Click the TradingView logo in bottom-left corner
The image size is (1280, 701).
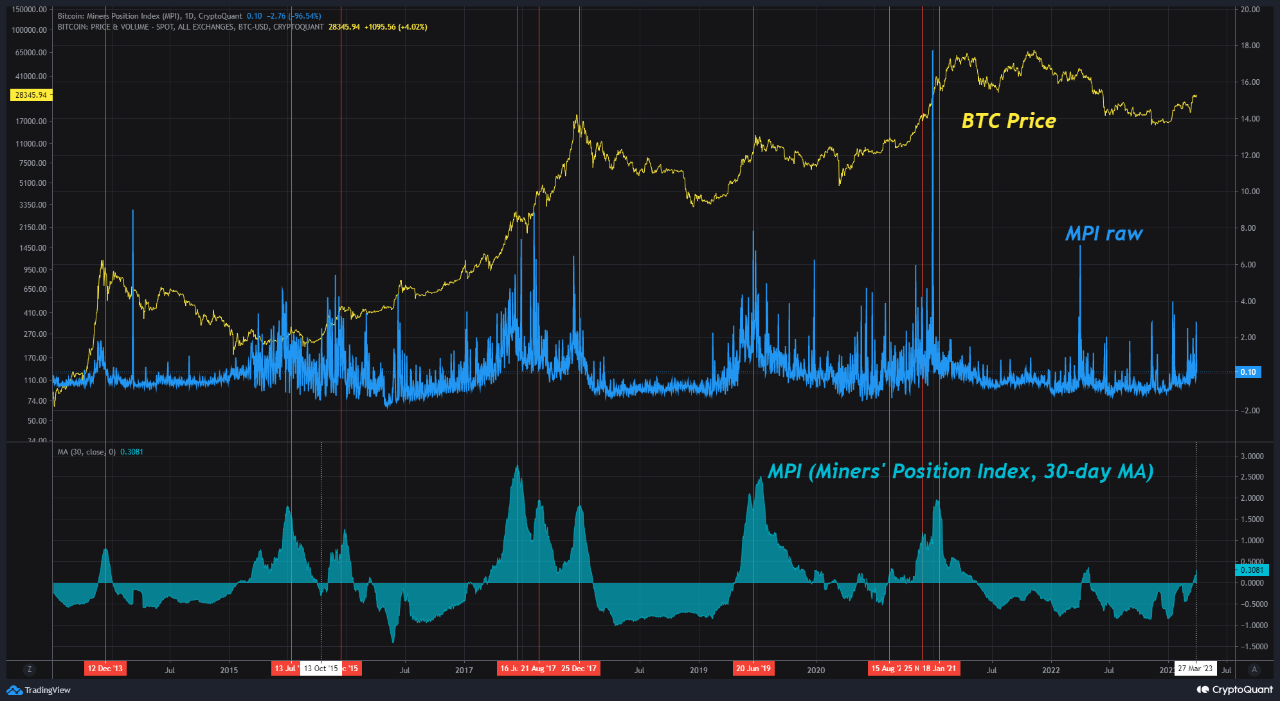click(x=14, y=688)
